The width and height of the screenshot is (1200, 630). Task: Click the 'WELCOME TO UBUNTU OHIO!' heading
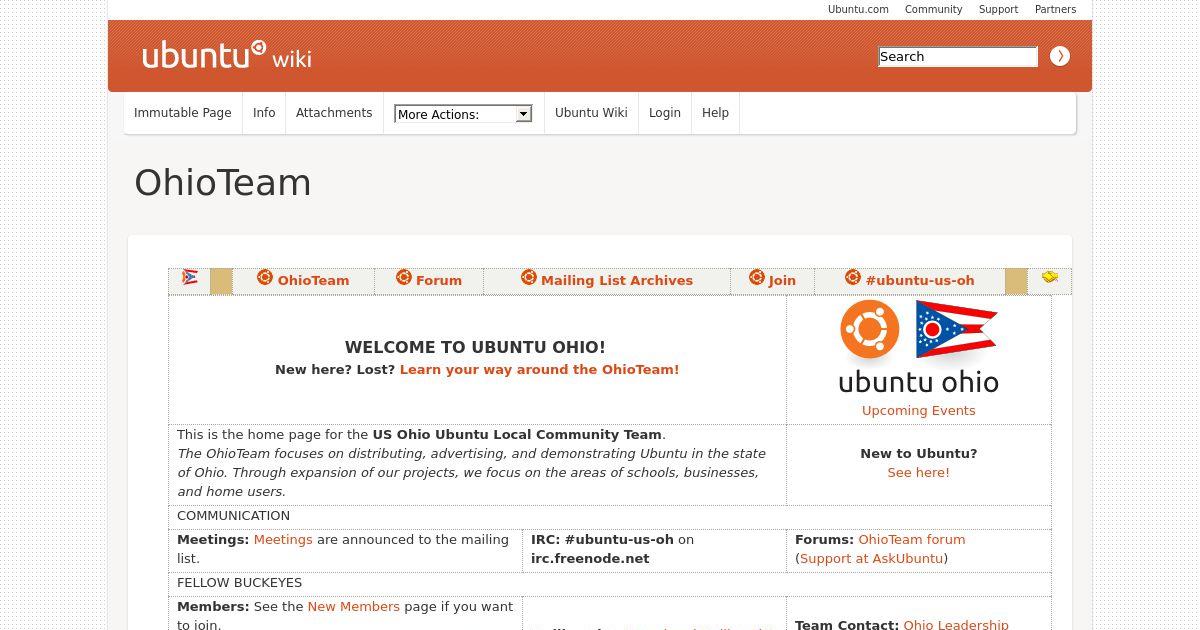[475, 348]
